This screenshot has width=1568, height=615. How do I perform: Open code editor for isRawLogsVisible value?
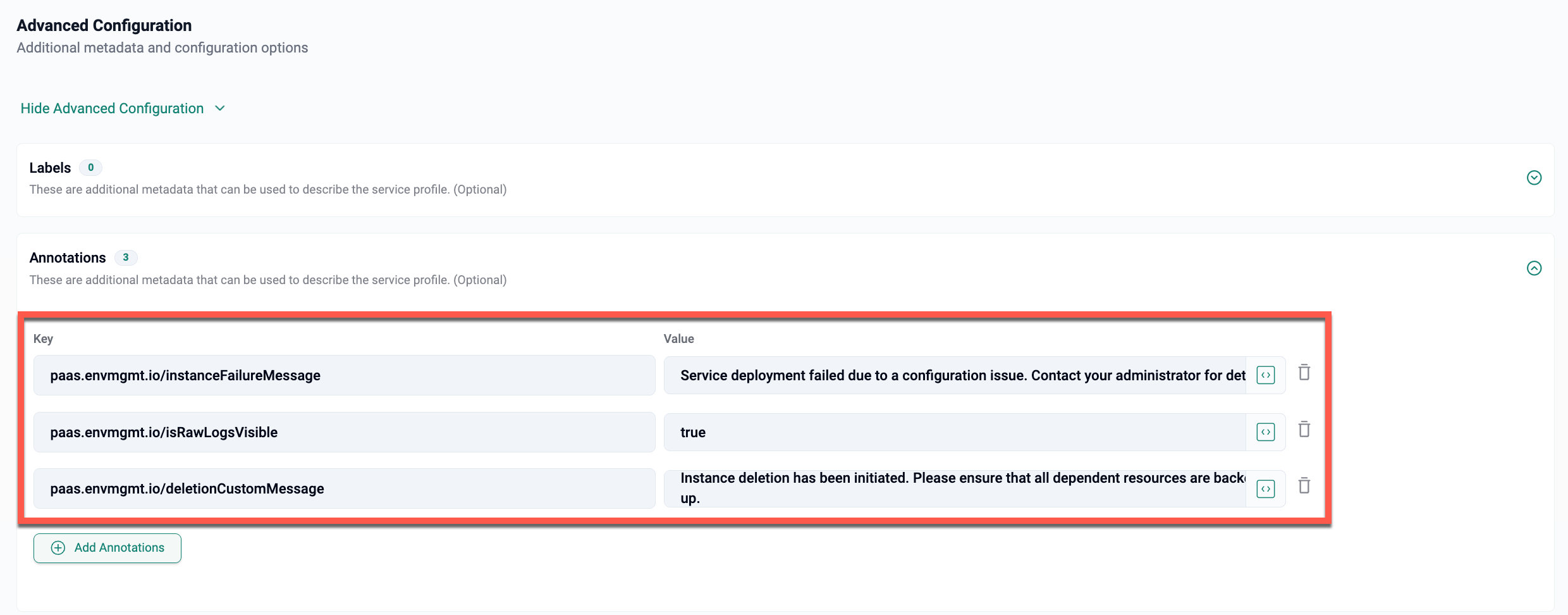point(1265,432)
